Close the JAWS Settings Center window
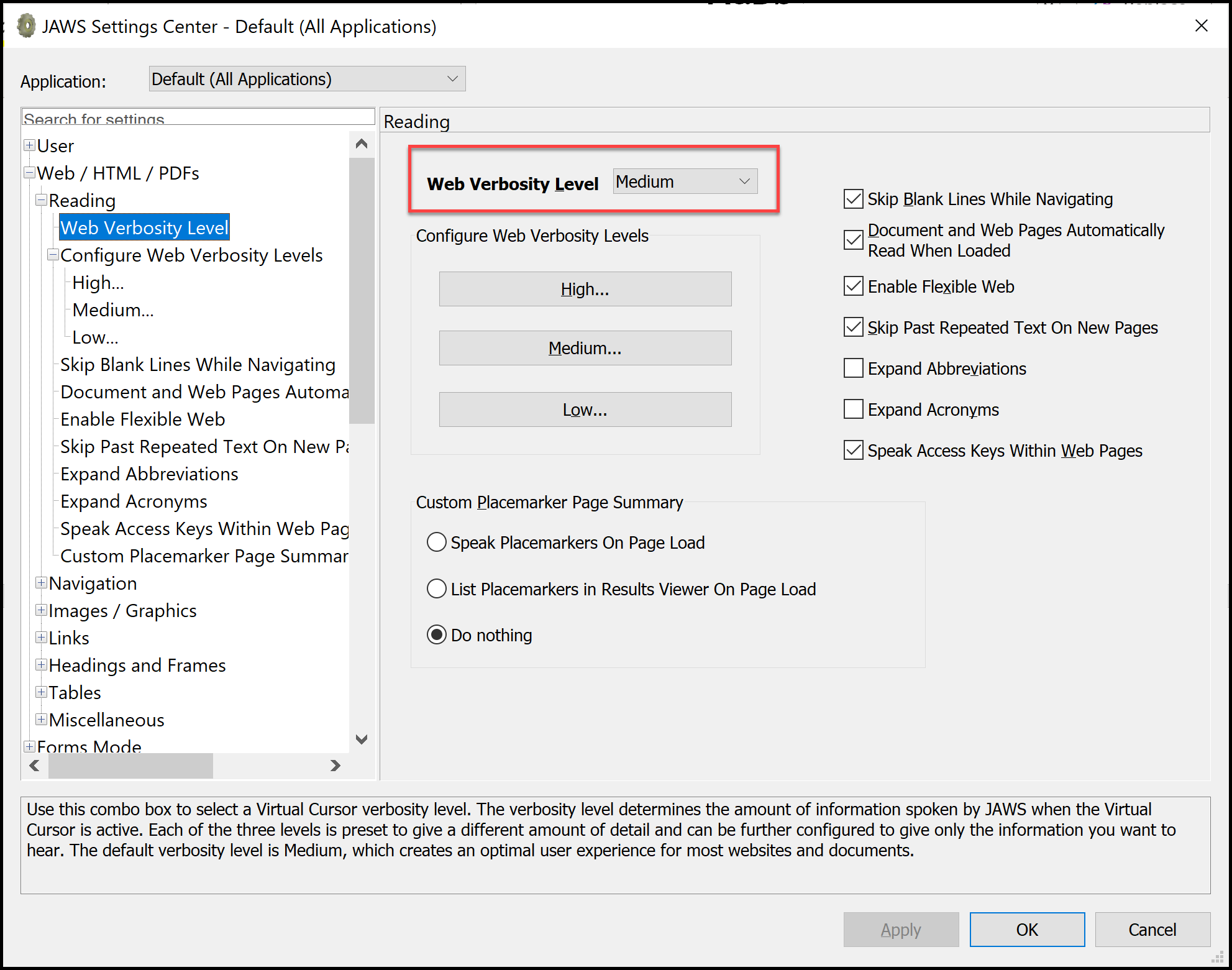 (1202, 25)
